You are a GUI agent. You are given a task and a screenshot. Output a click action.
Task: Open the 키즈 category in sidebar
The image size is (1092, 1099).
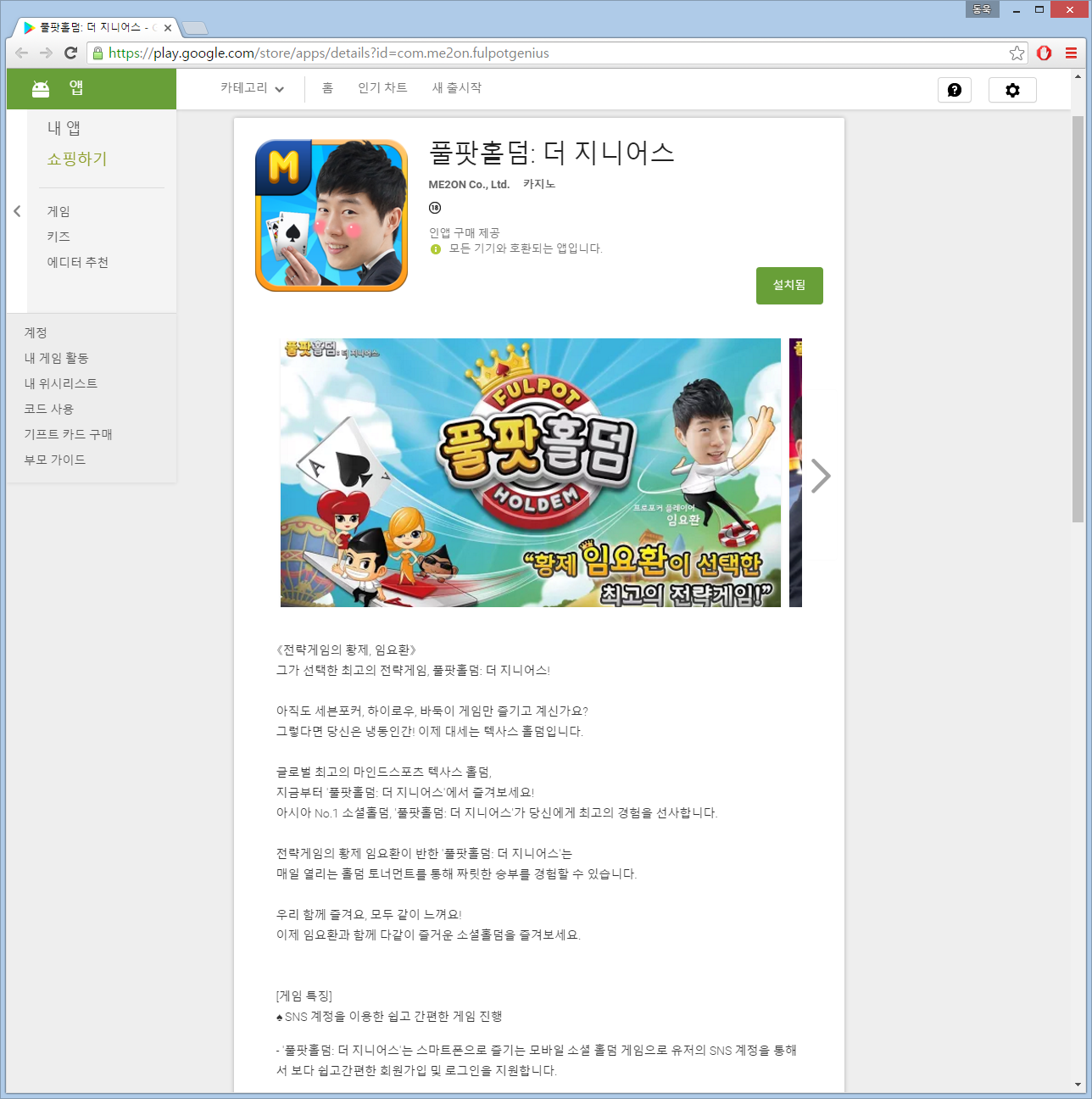click(x=58, y=237)
